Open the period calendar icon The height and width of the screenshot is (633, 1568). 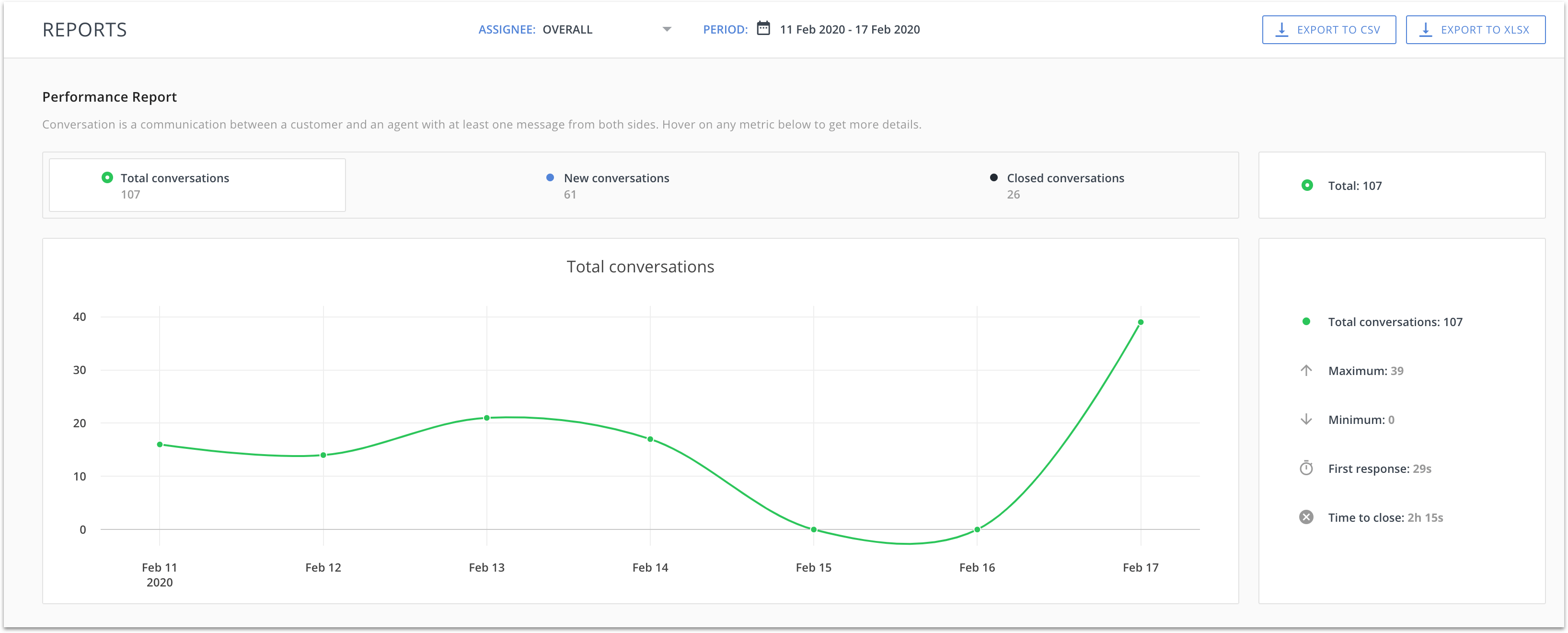click(x=763, y=29)
